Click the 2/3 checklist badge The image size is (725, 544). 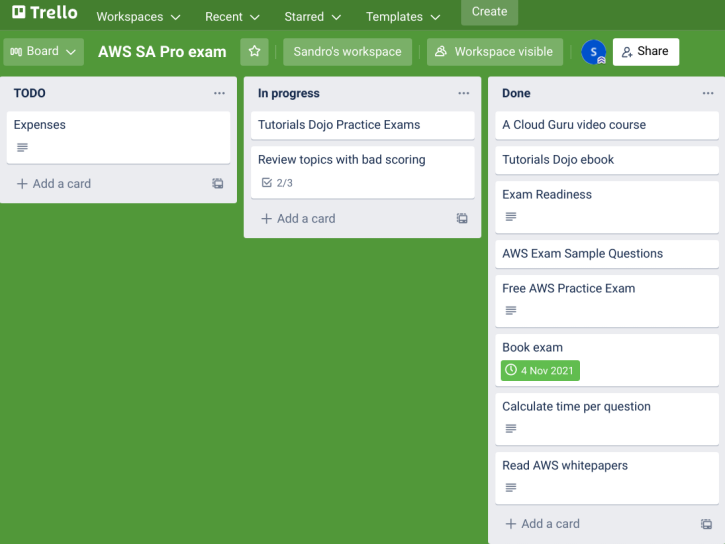coord(277,183)
